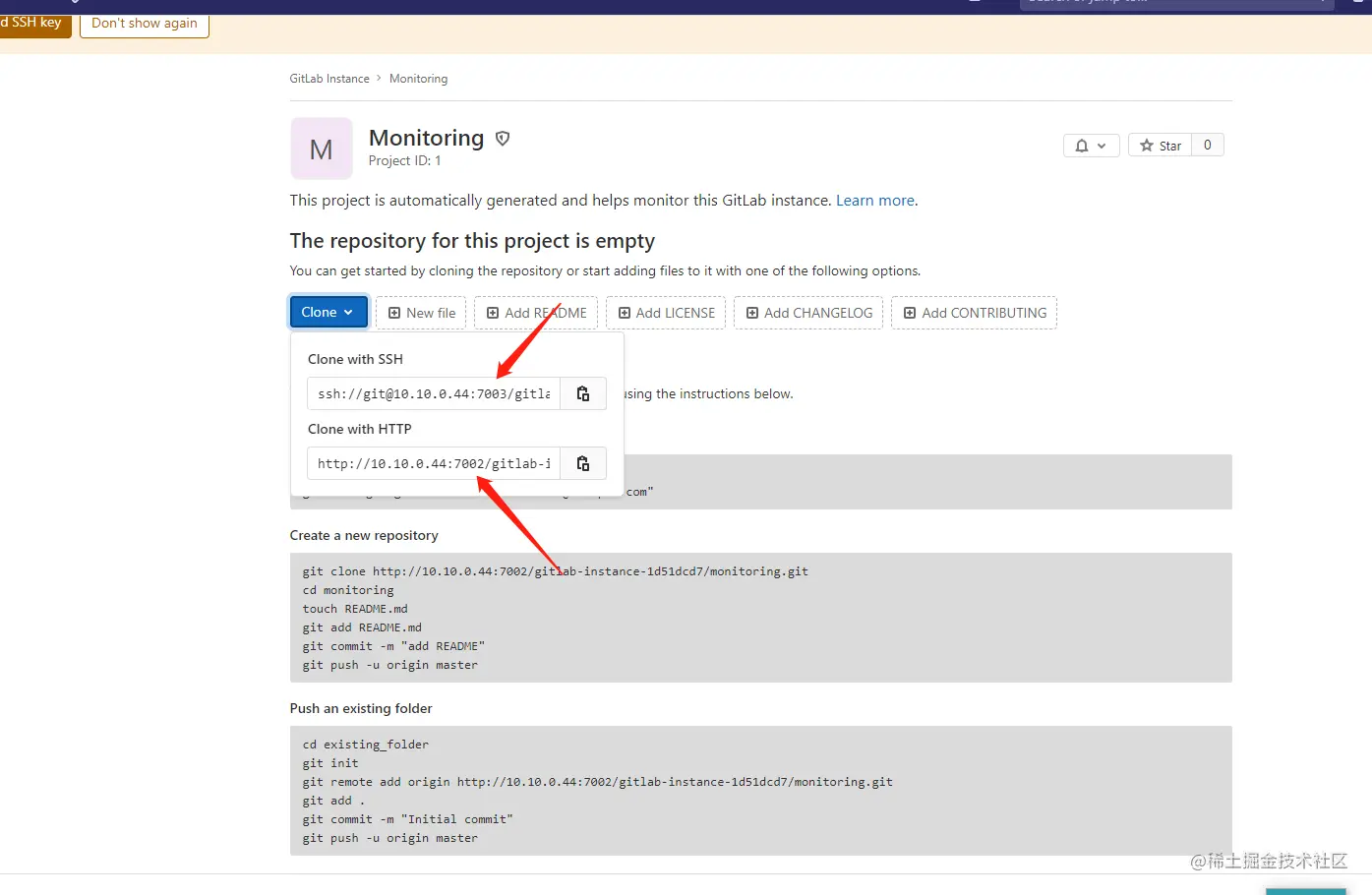
Task: Click the New file button
Action: point(421,313)
